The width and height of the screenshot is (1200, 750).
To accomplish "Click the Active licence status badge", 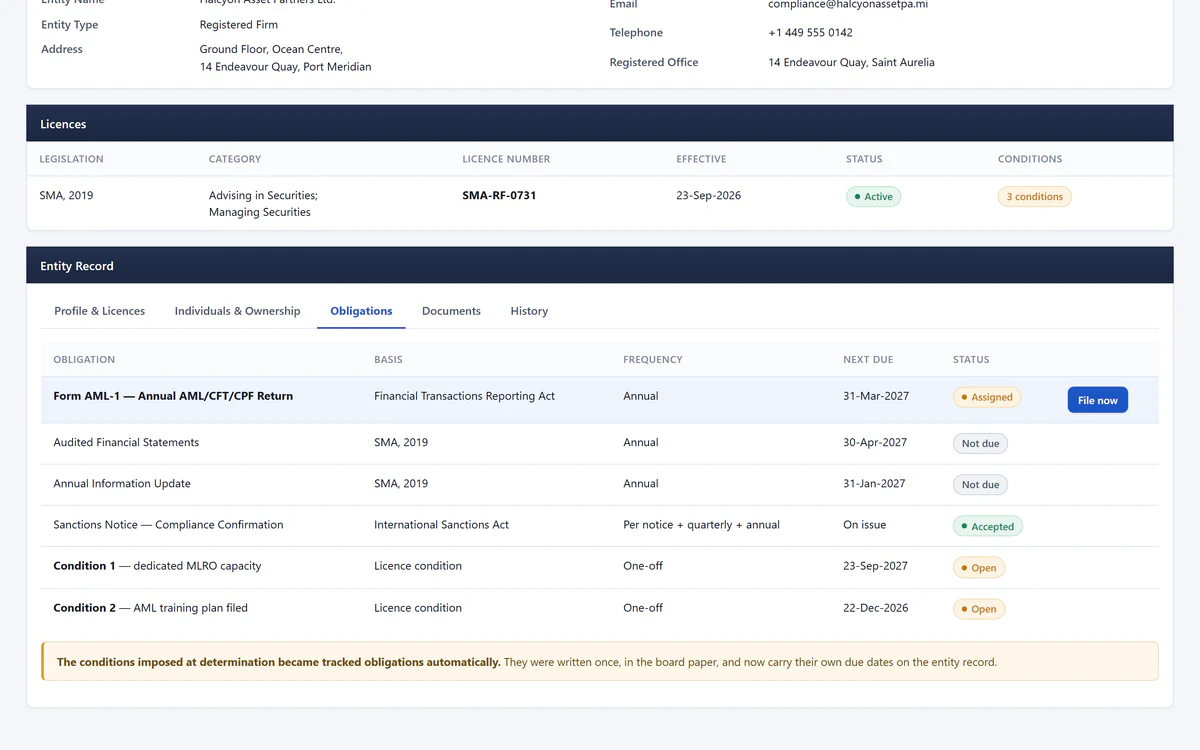I will coord(873,197).
